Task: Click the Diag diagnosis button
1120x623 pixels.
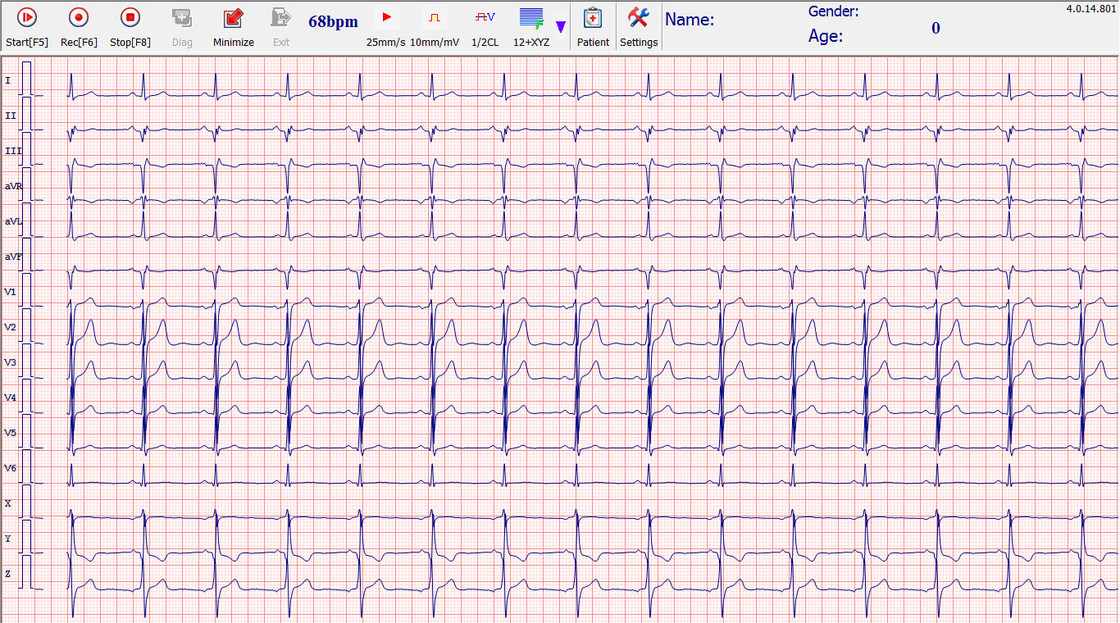Action: pyautogui.click(x=182, y=26)
